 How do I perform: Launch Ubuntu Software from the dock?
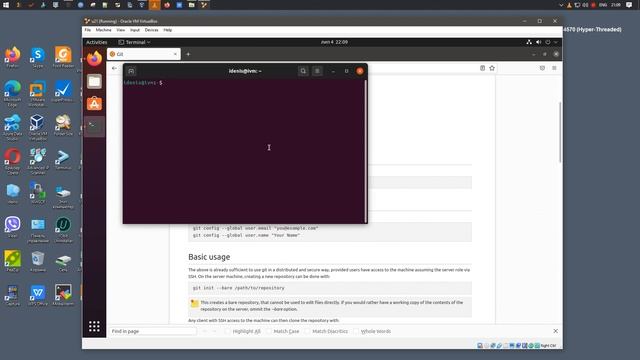[94, 104]
